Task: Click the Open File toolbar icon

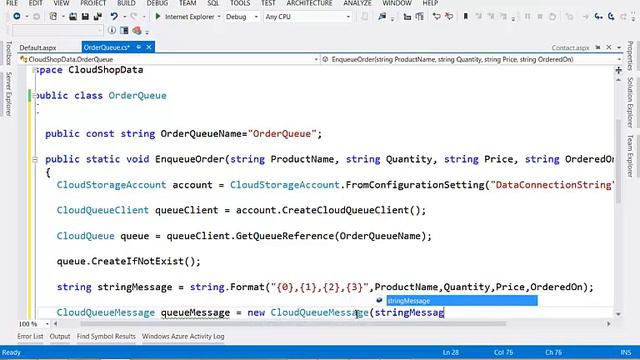Action: pos(73,16)
